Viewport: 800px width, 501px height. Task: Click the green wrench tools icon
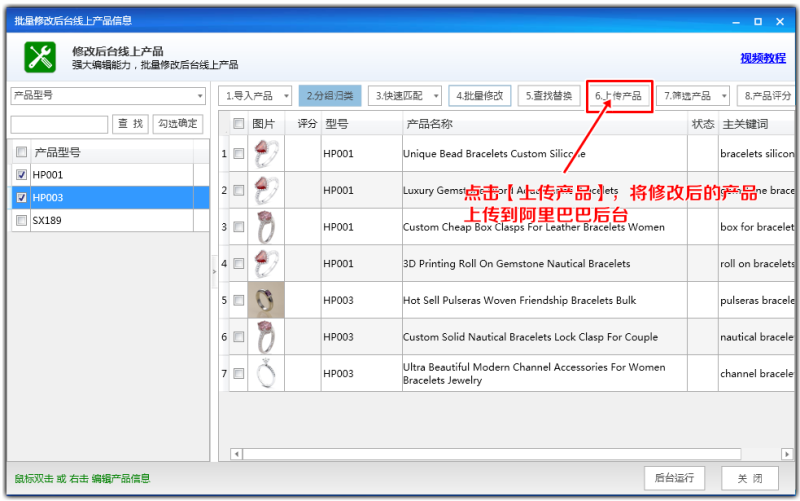click(x=40, y=57)
